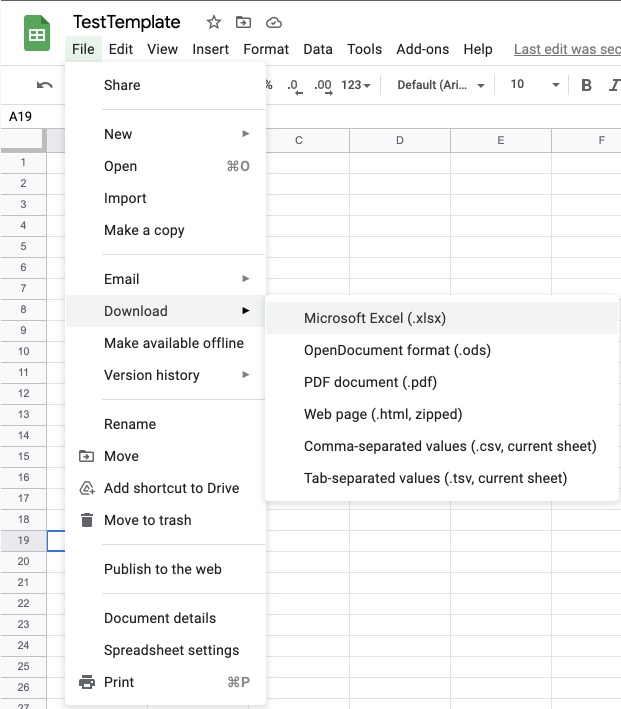Image resolution: width=621 pixels, height=709 pixels.
Task: Open the Add-ons menu
Action: pos(422,49)
